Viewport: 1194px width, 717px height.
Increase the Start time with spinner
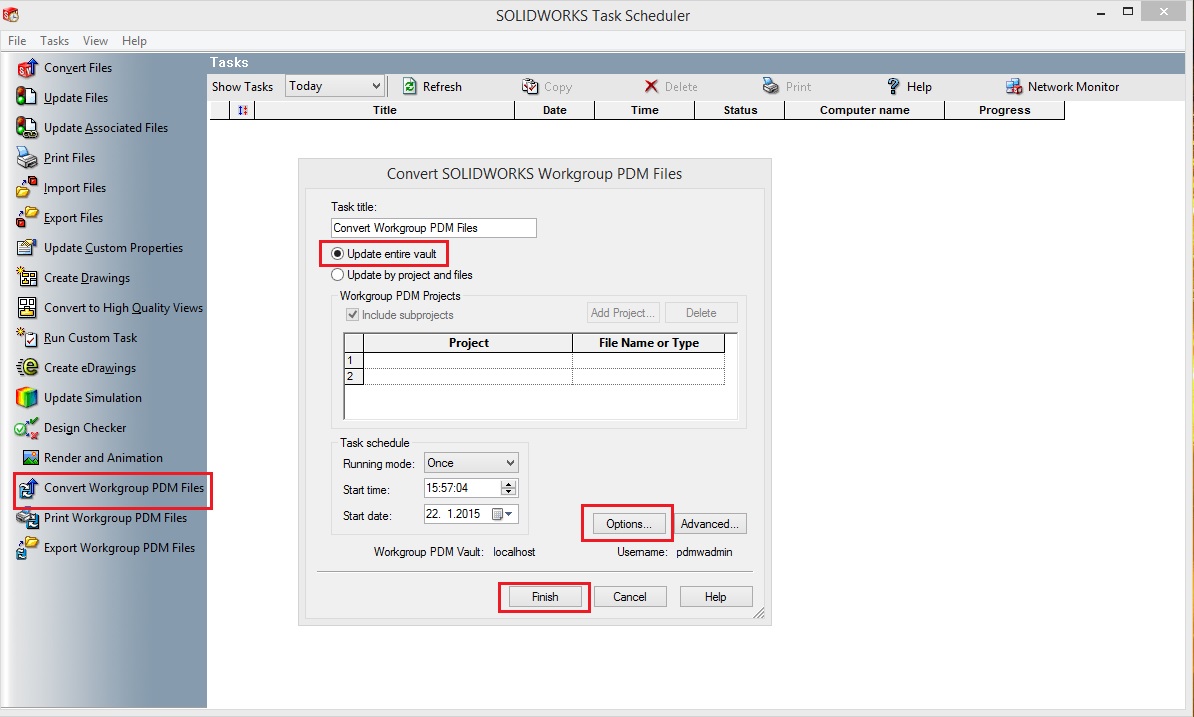pos(509,484)
